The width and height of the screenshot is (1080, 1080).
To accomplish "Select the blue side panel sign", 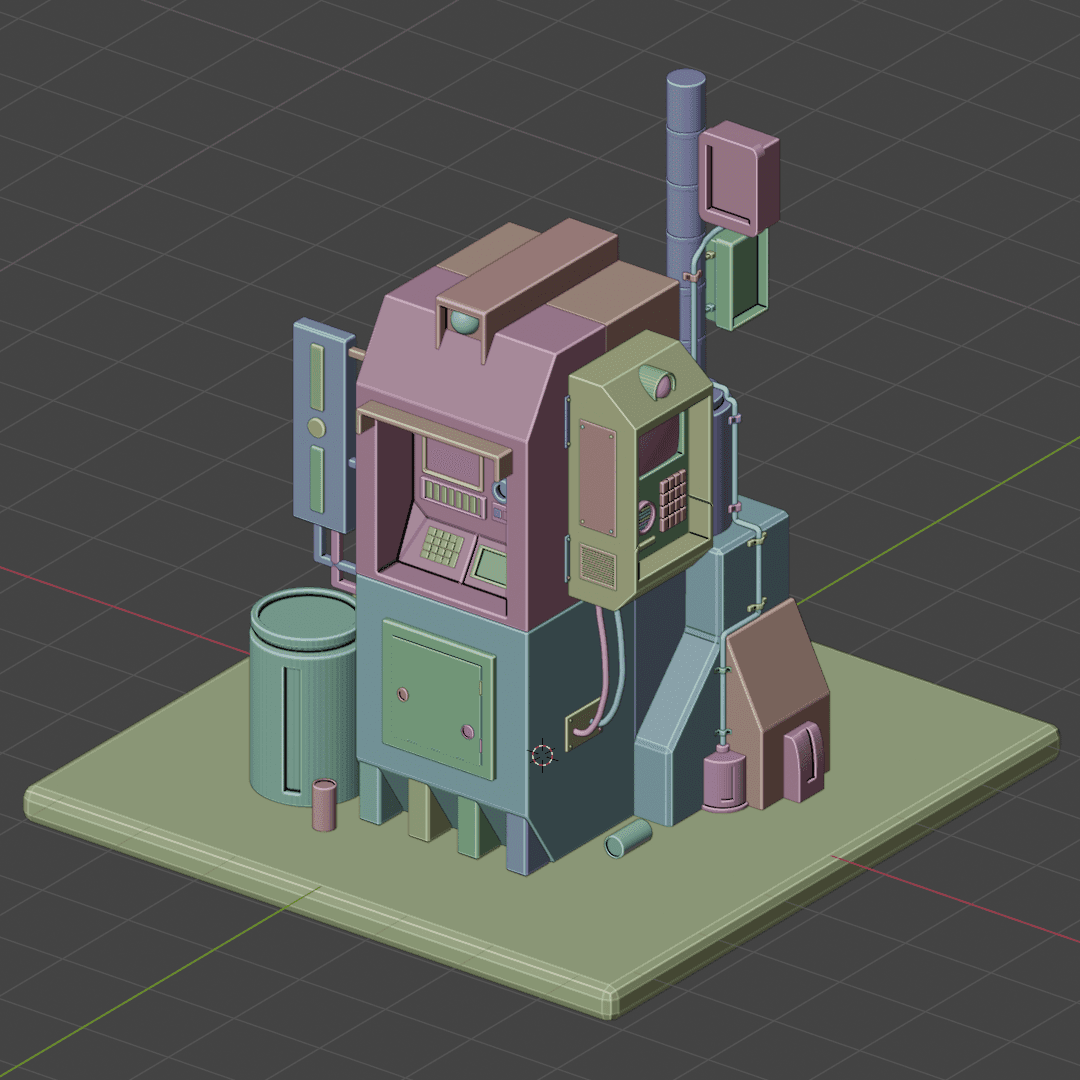I will tap(322, 425).
